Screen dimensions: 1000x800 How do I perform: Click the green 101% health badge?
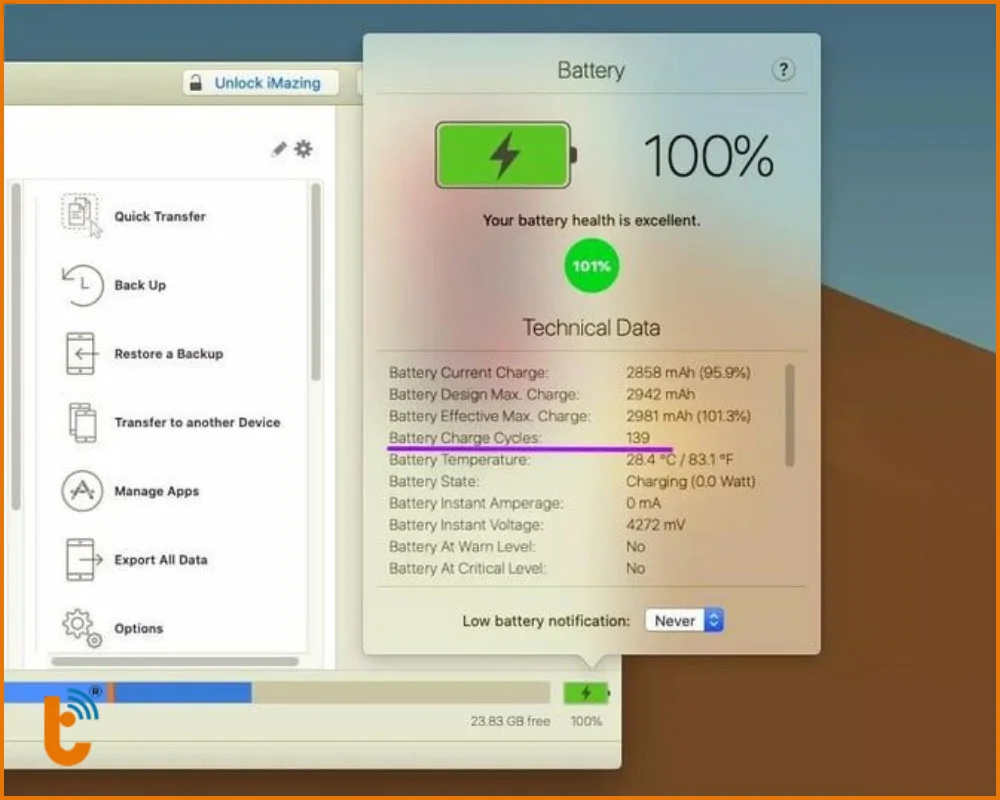591,267
